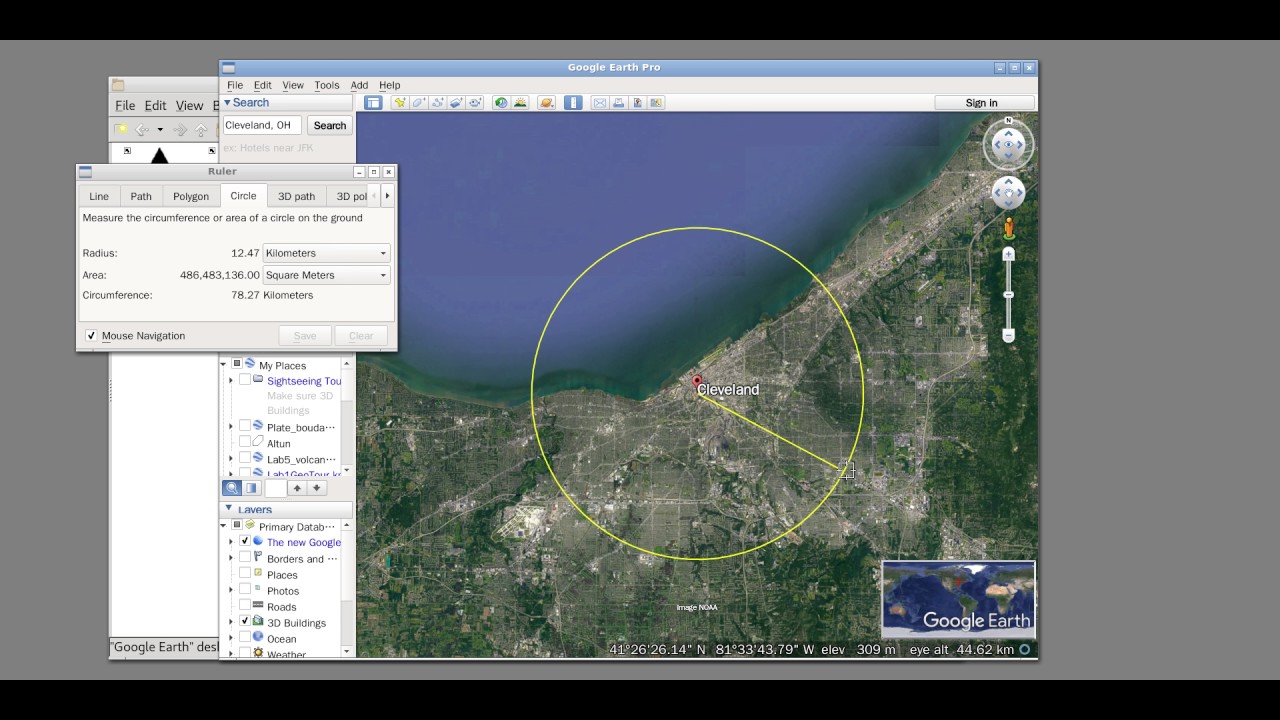
Task: Click the Add Placemark pushpin icon
Action: point(400,102)
